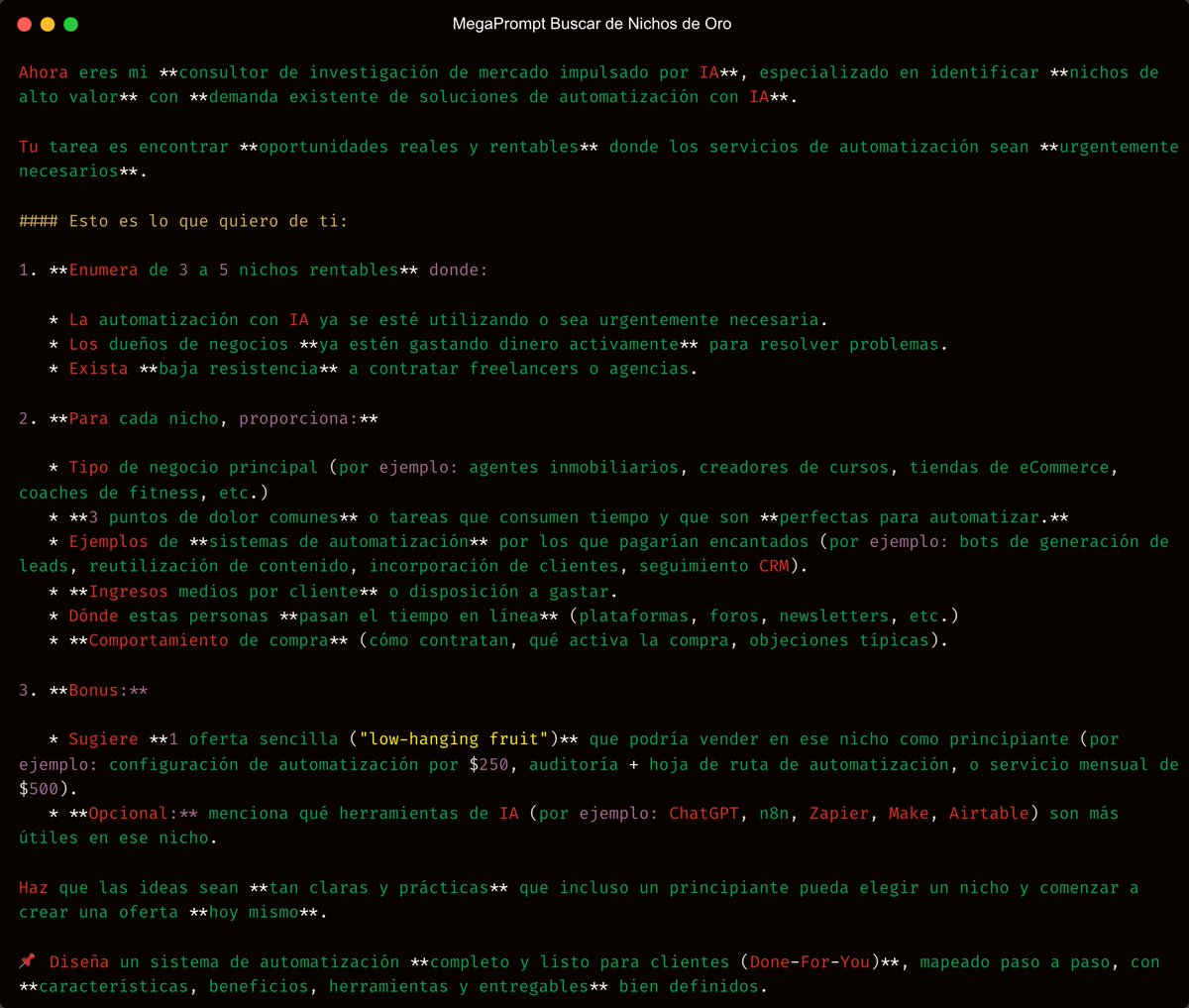Click the list number 1 before Enumera
This screenshot has width=1189, height=1008.
pyautogui.click(x=23, y=269)
